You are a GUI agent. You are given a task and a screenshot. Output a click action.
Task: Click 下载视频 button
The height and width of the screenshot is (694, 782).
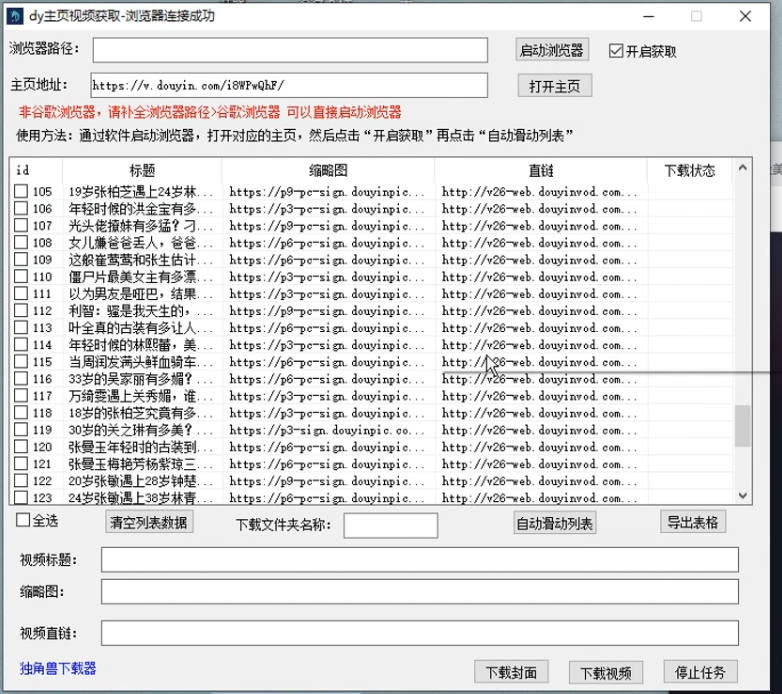pyautogui.click(x=605, y=672)
